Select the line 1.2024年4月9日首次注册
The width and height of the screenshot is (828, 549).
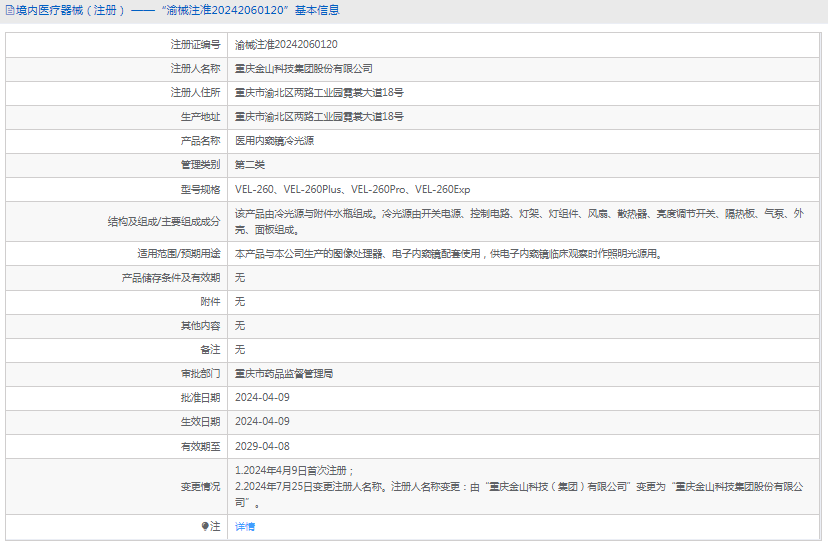[x=295, y=470]
